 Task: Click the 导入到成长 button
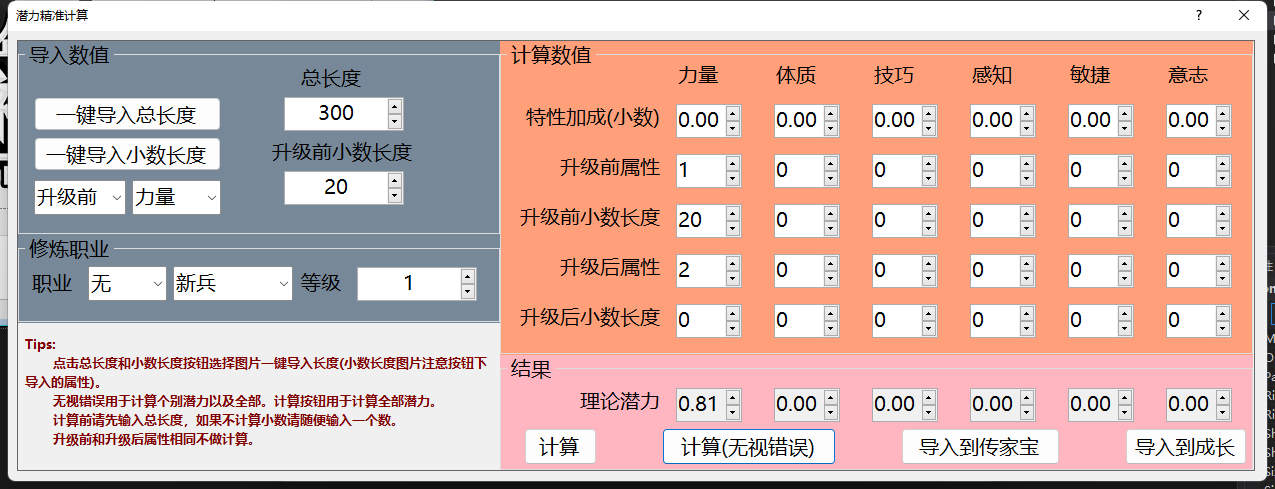point(1185,446)
